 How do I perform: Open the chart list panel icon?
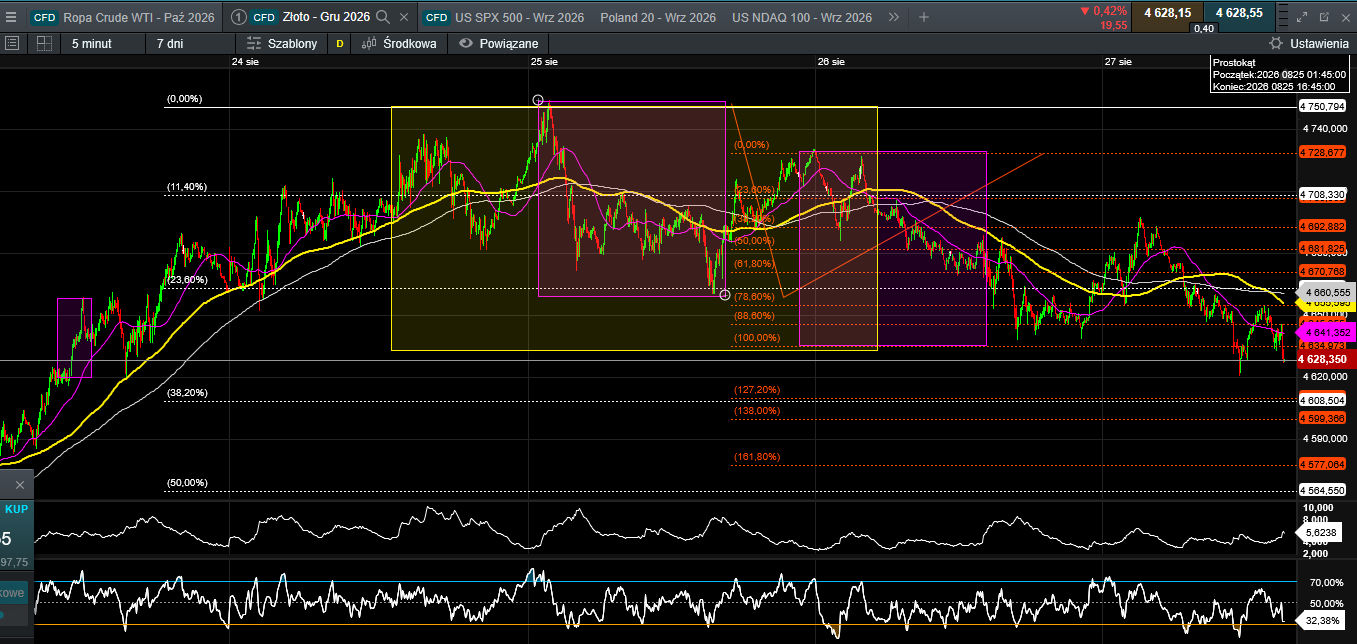12,43
